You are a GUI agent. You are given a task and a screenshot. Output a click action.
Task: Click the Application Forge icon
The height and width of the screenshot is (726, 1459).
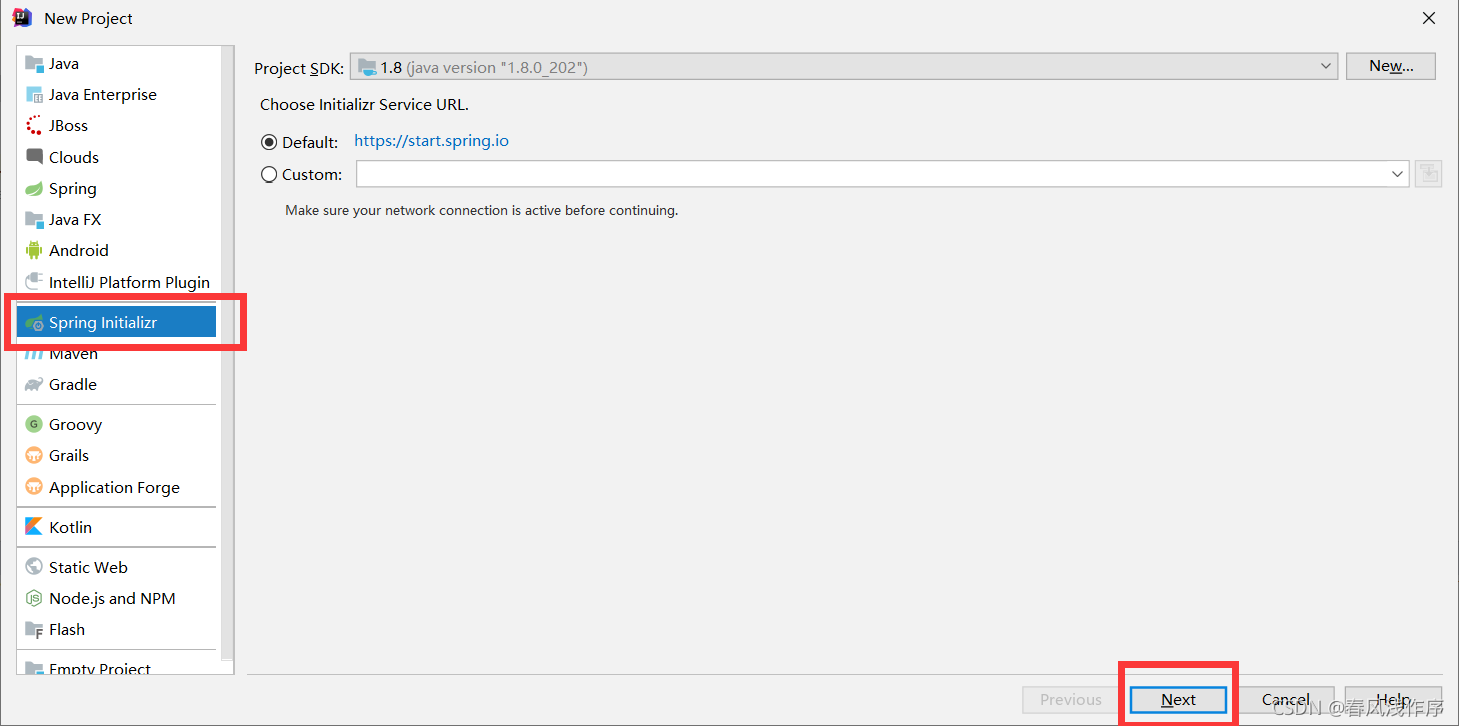[34, 487]
